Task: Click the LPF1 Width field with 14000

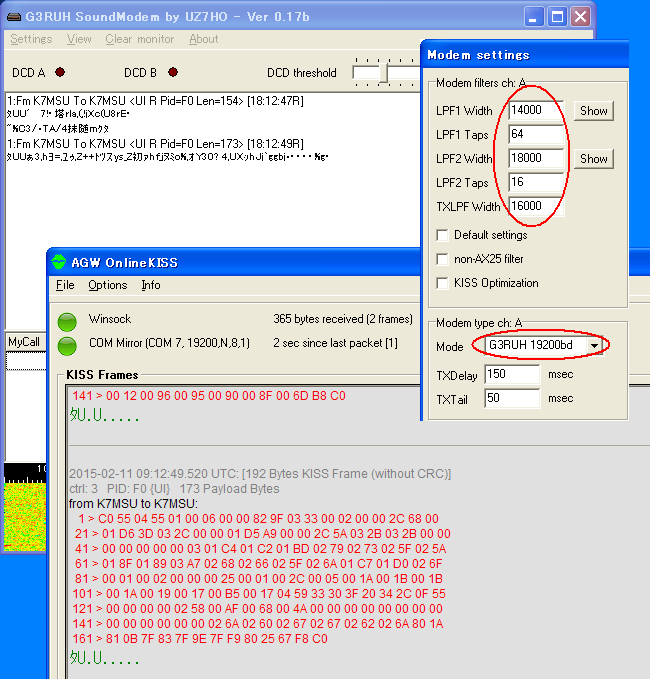Action: (x=536, y=110)
